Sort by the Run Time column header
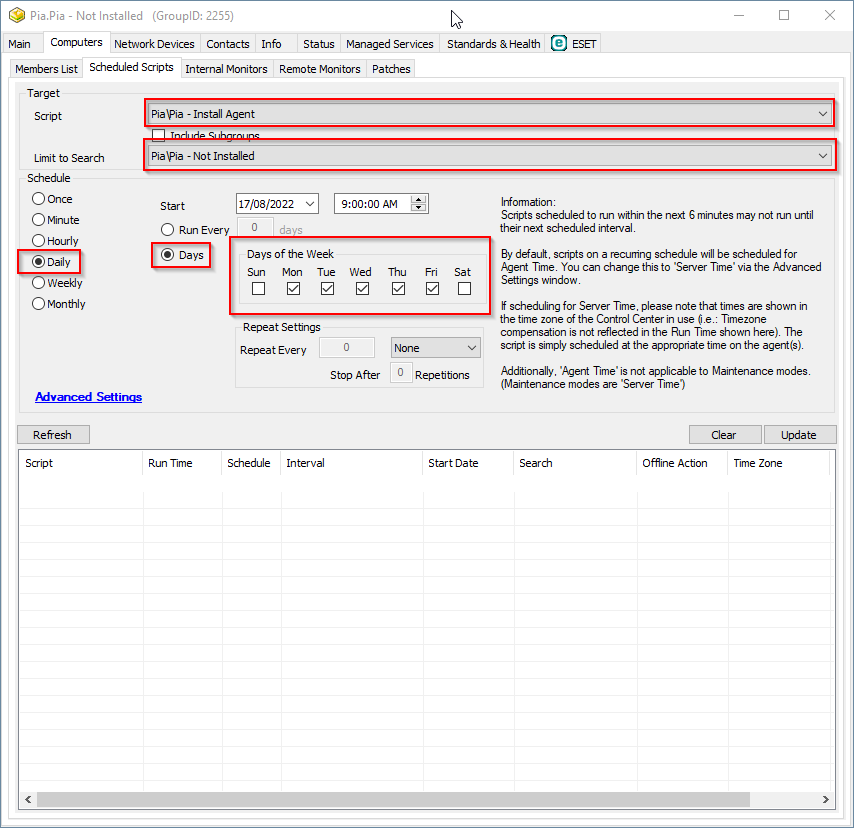The width and height of the screenshot is (854, 828). click(x=182, y=463)
